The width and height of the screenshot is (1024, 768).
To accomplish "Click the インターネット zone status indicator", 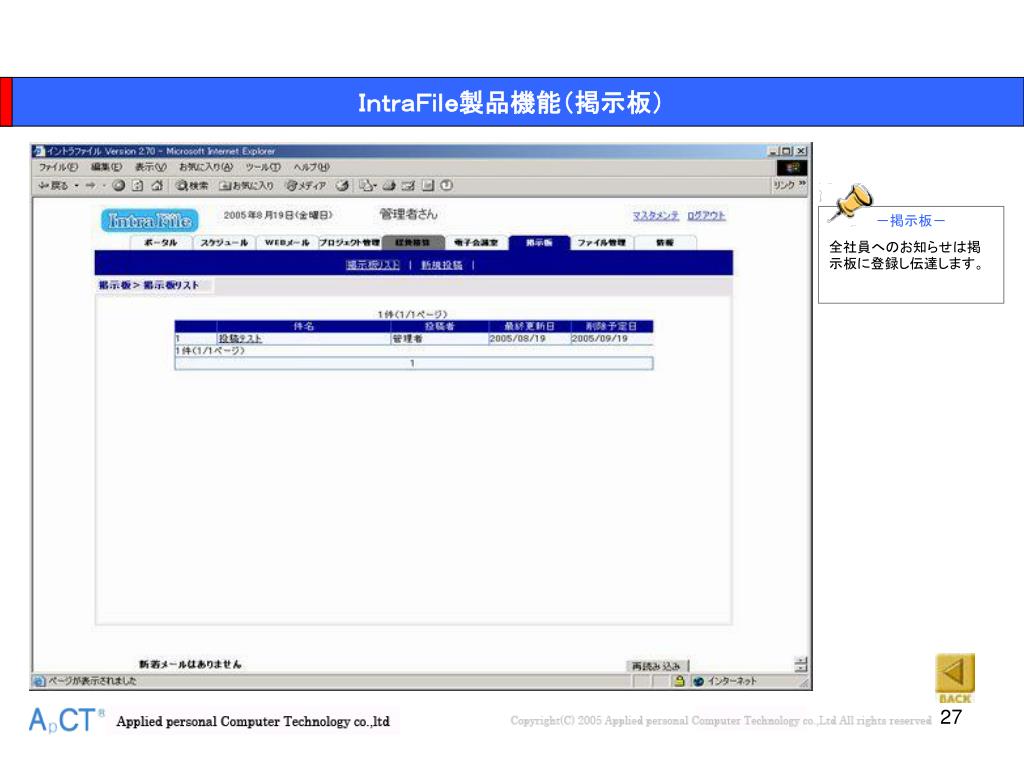I will (x=725, y=681).
